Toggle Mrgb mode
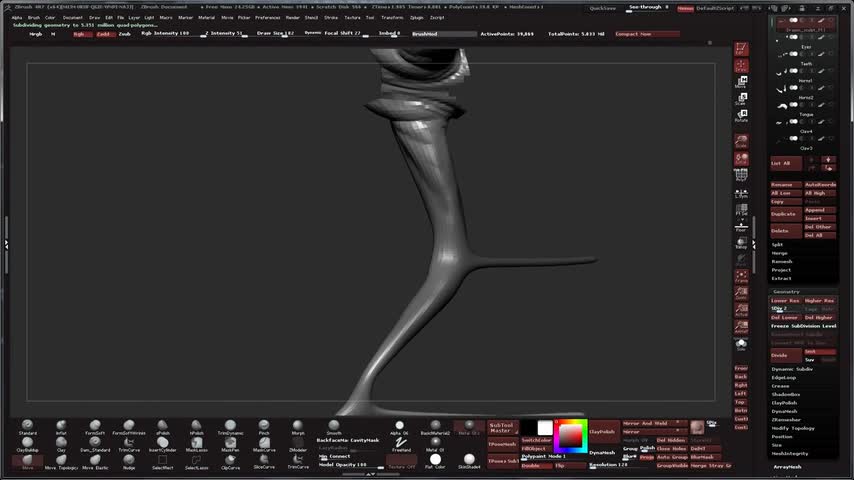The width and height of the screenshot is (854, 480). (x=35, y=34)
